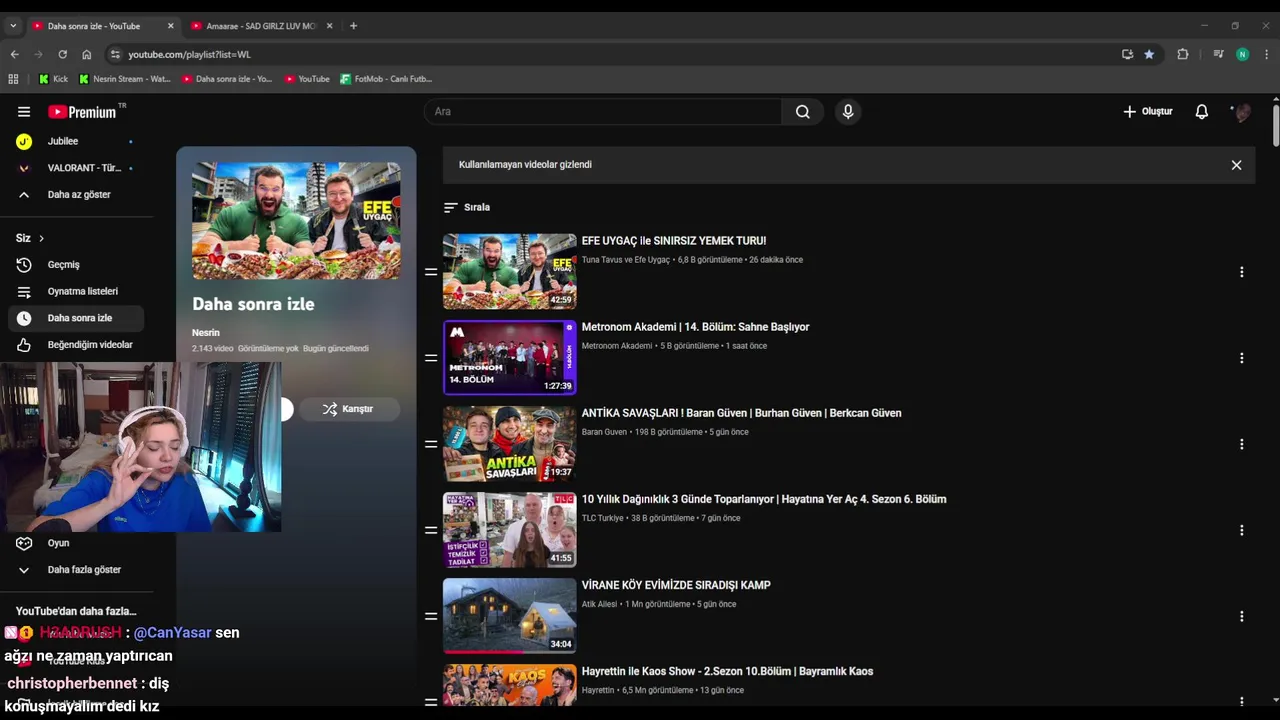
Task: Expand the Siz section chevron
Action: [x=41, y=238]
